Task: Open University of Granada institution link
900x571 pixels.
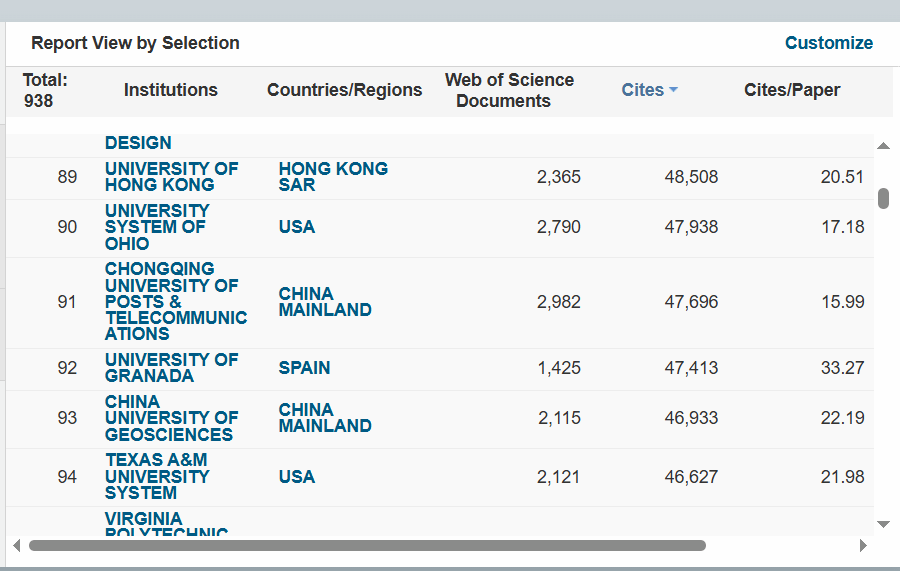Action: click(x=171, y=368)
